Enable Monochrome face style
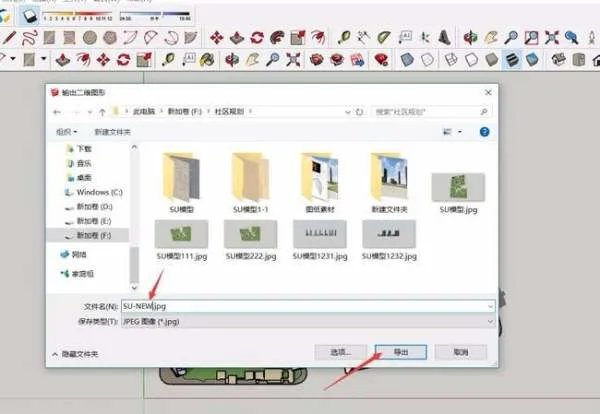Image resolution: width=600 pixels, height=414 pixels. (532, 59)
